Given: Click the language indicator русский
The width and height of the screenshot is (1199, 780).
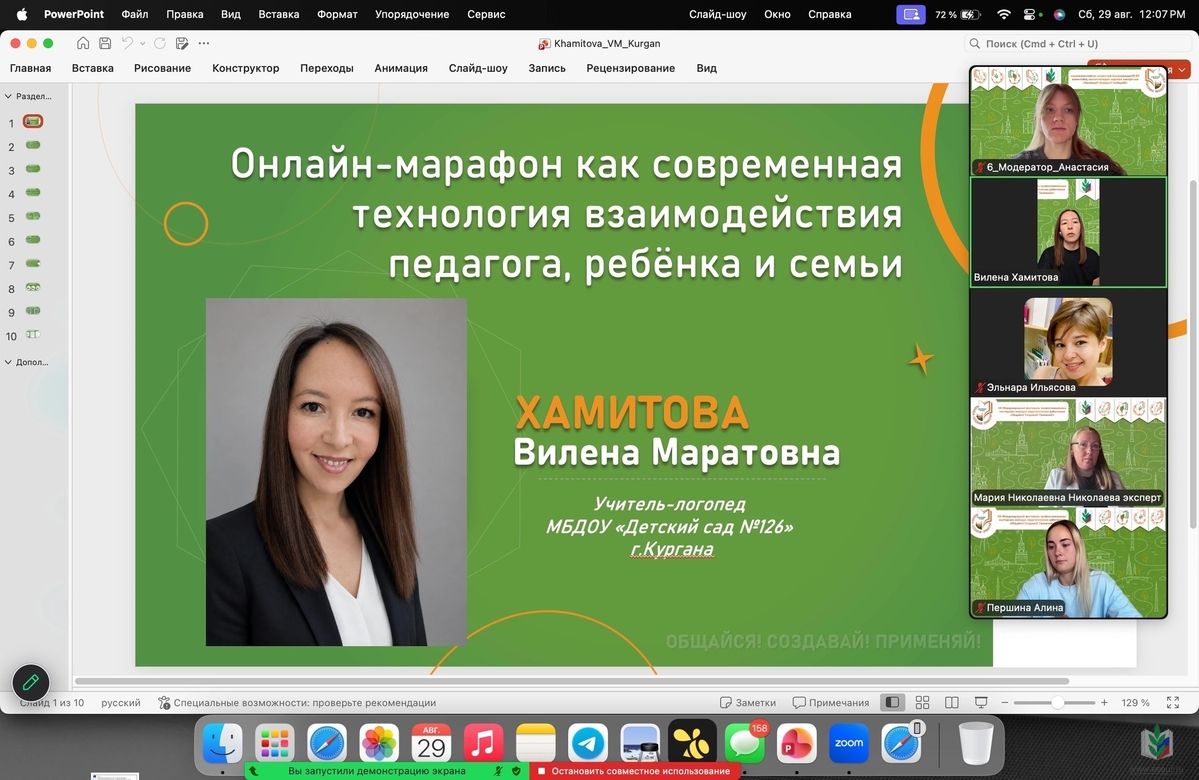Looking at the screenshot, I should pyautogui.click(x=121, y=703).
